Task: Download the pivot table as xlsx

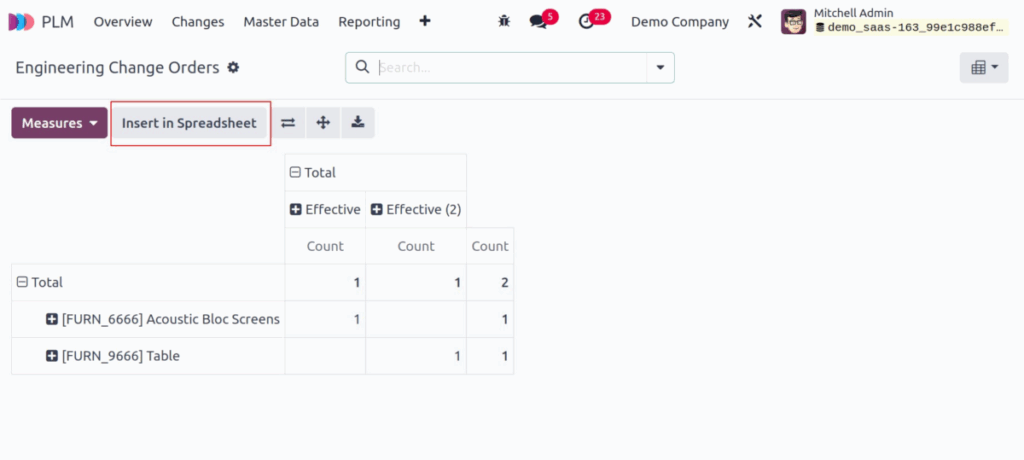Action: 358,123
